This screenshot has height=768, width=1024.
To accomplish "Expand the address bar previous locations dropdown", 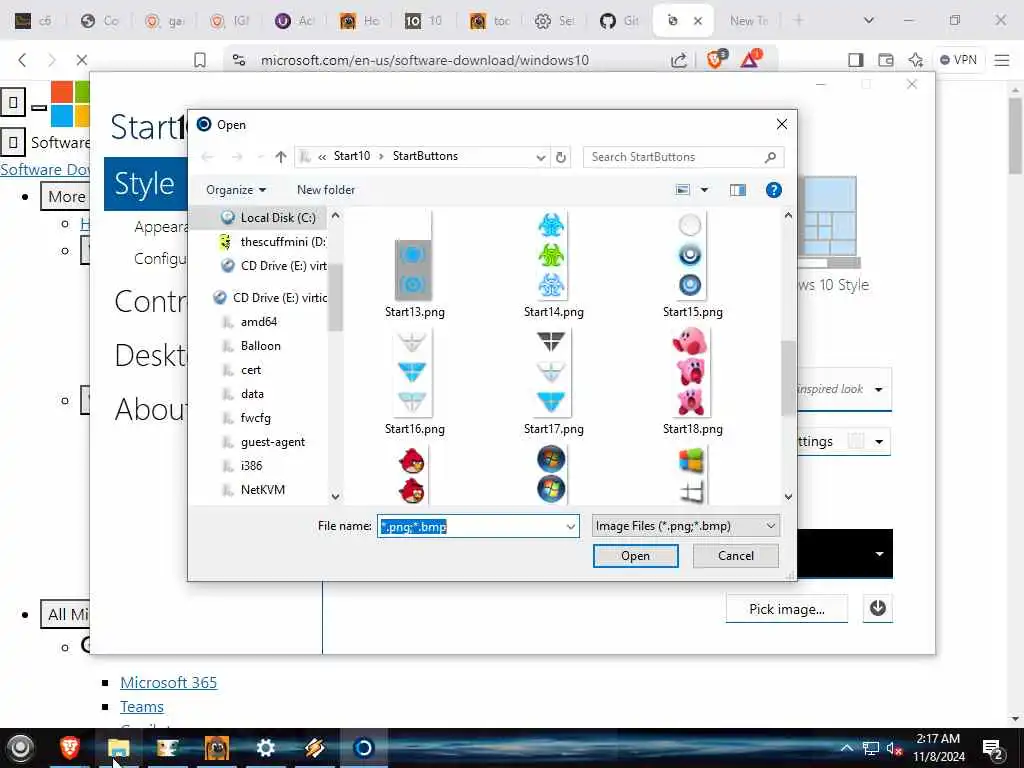I will click(x=541, y=157).
